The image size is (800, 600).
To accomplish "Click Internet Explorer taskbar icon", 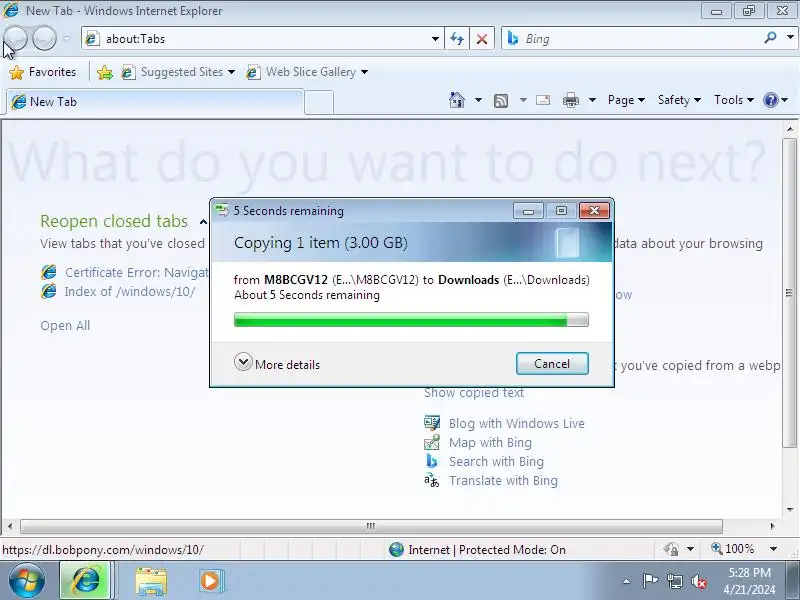I will [x=86, y=581].
